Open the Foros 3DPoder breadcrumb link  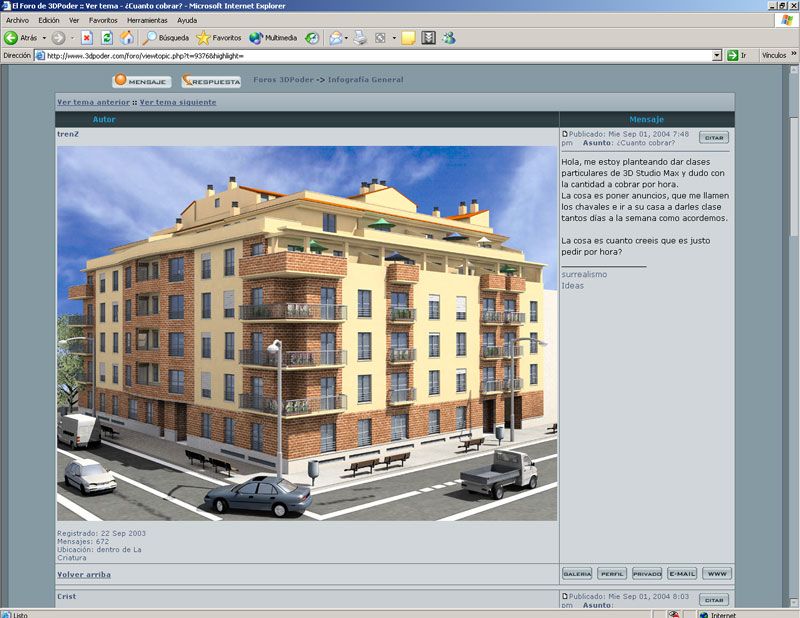coord(283,80)
